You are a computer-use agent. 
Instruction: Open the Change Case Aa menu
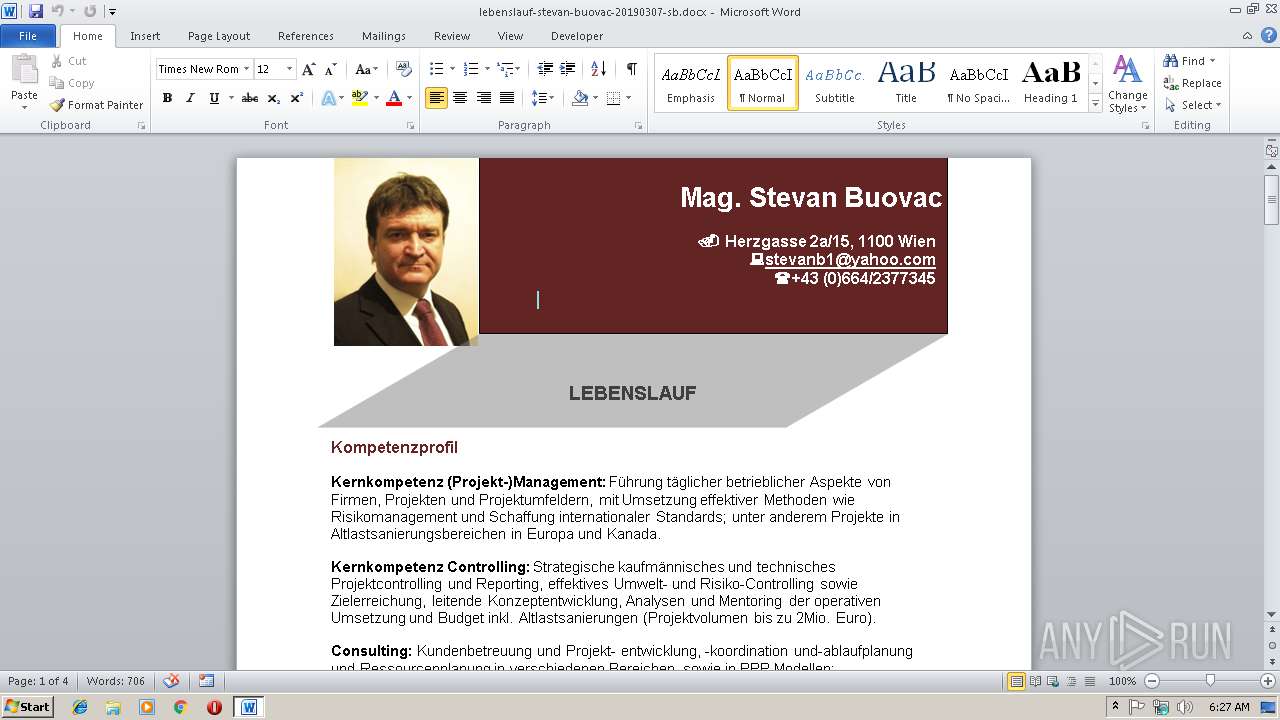(x=366, y=69)
